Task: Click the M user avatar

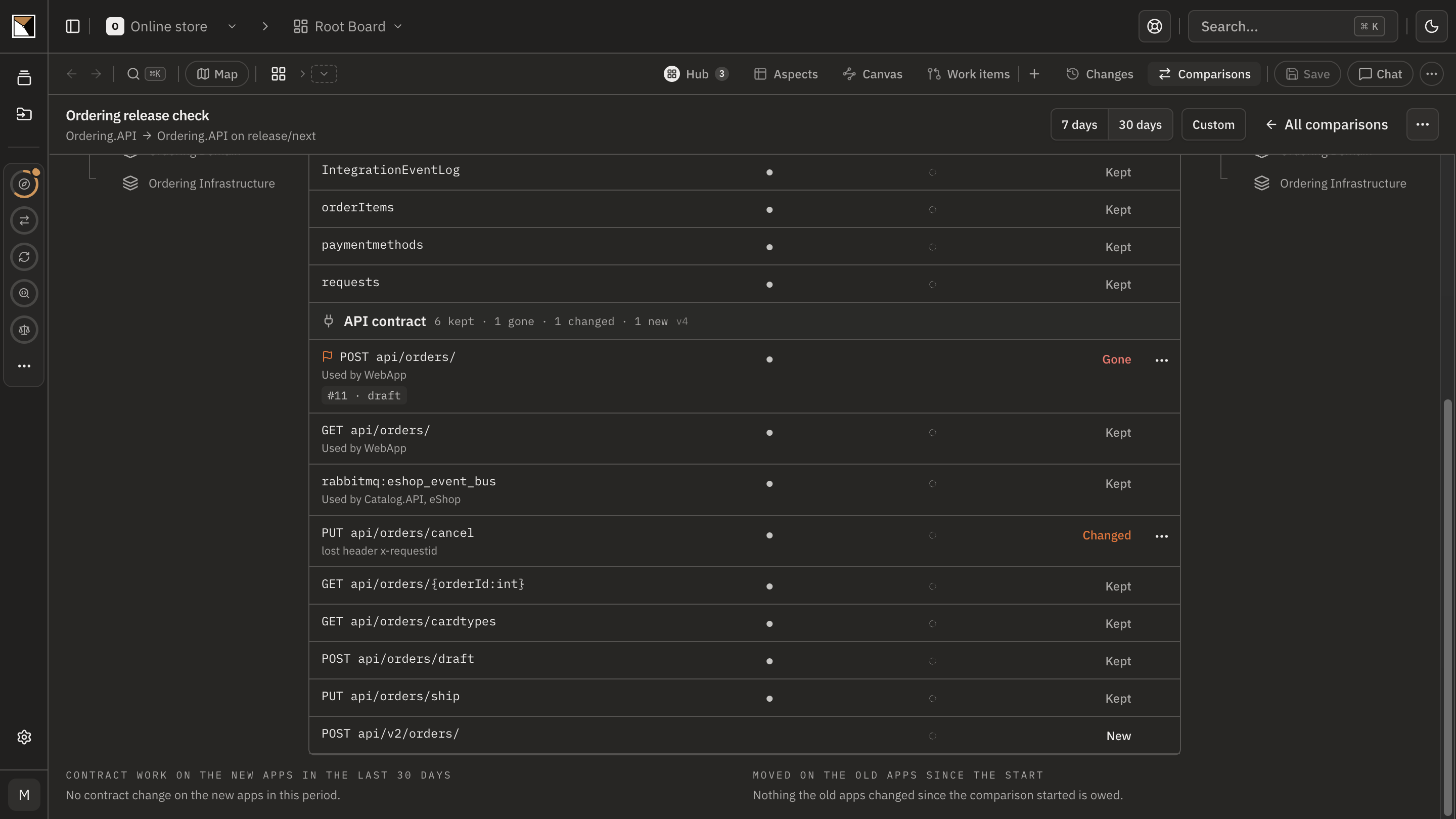Action: coord(24,795)
